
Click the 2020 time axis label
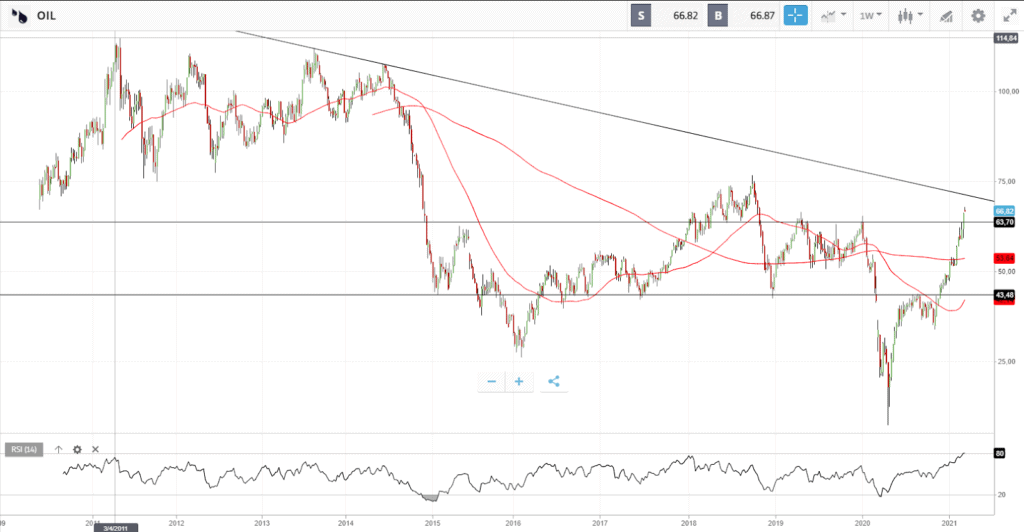click(x=863, y=523)
